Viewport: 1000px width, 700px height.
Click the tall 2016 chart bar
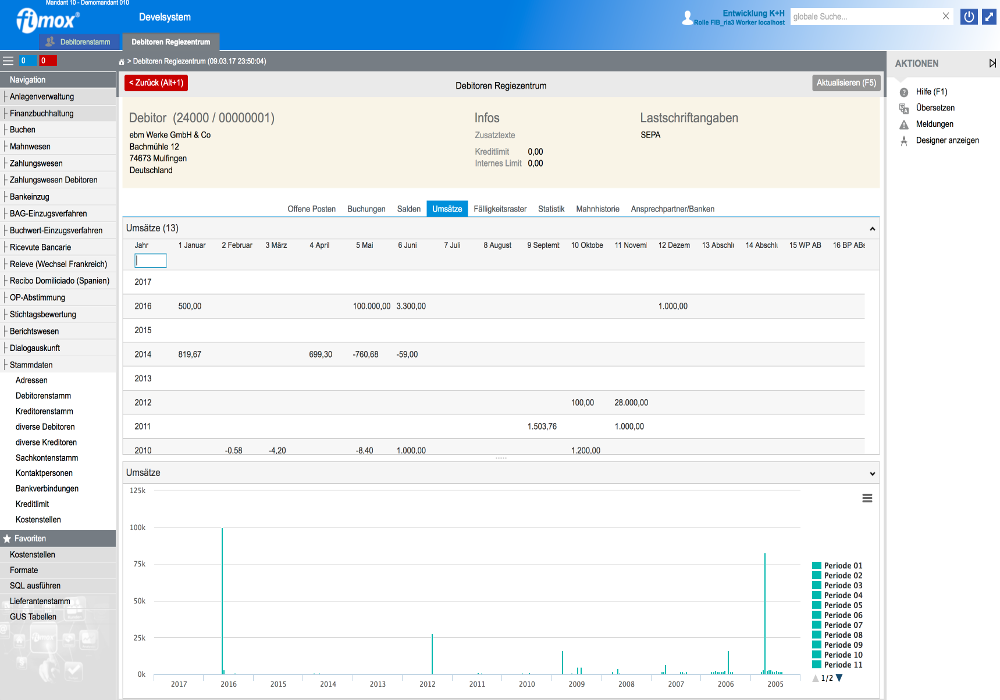coord(222,600)
